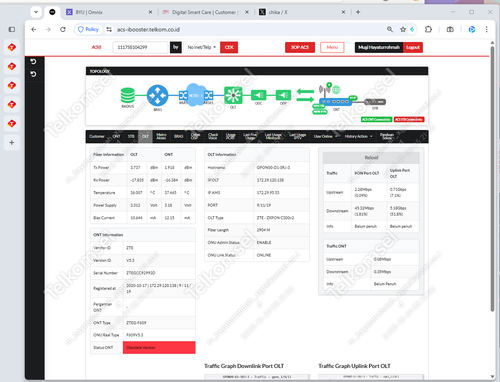Open the STB tab in the dark tab bar

[x=131, y=136]
